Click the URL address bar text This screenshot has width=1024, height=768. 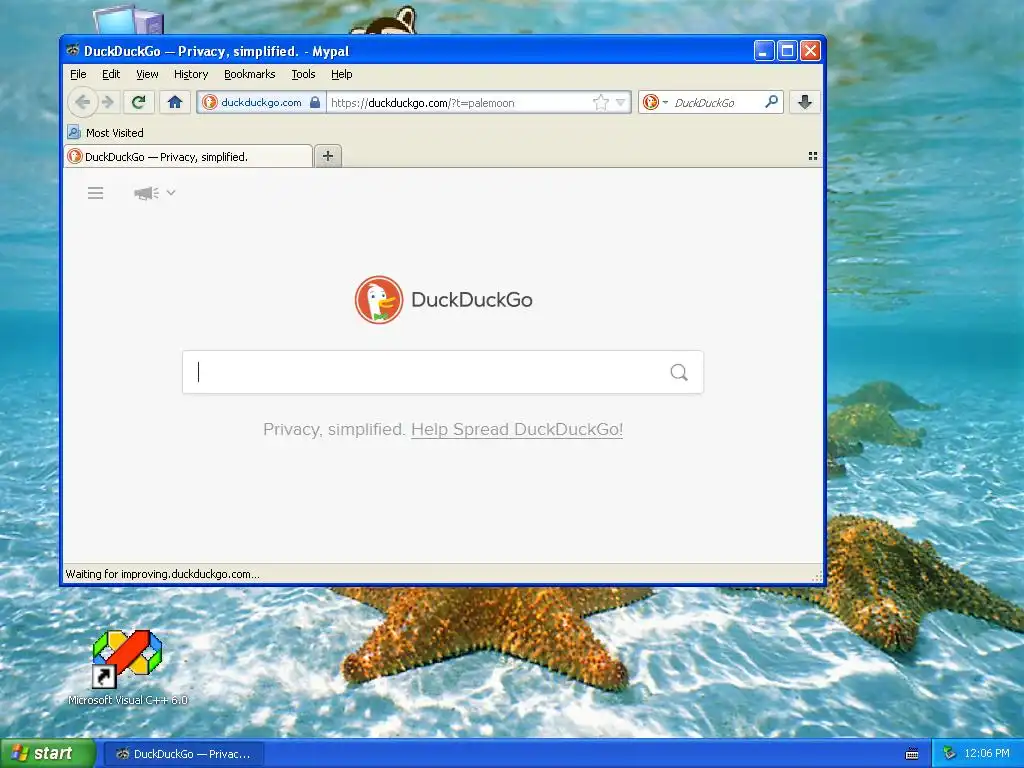[x=423, y=103]
